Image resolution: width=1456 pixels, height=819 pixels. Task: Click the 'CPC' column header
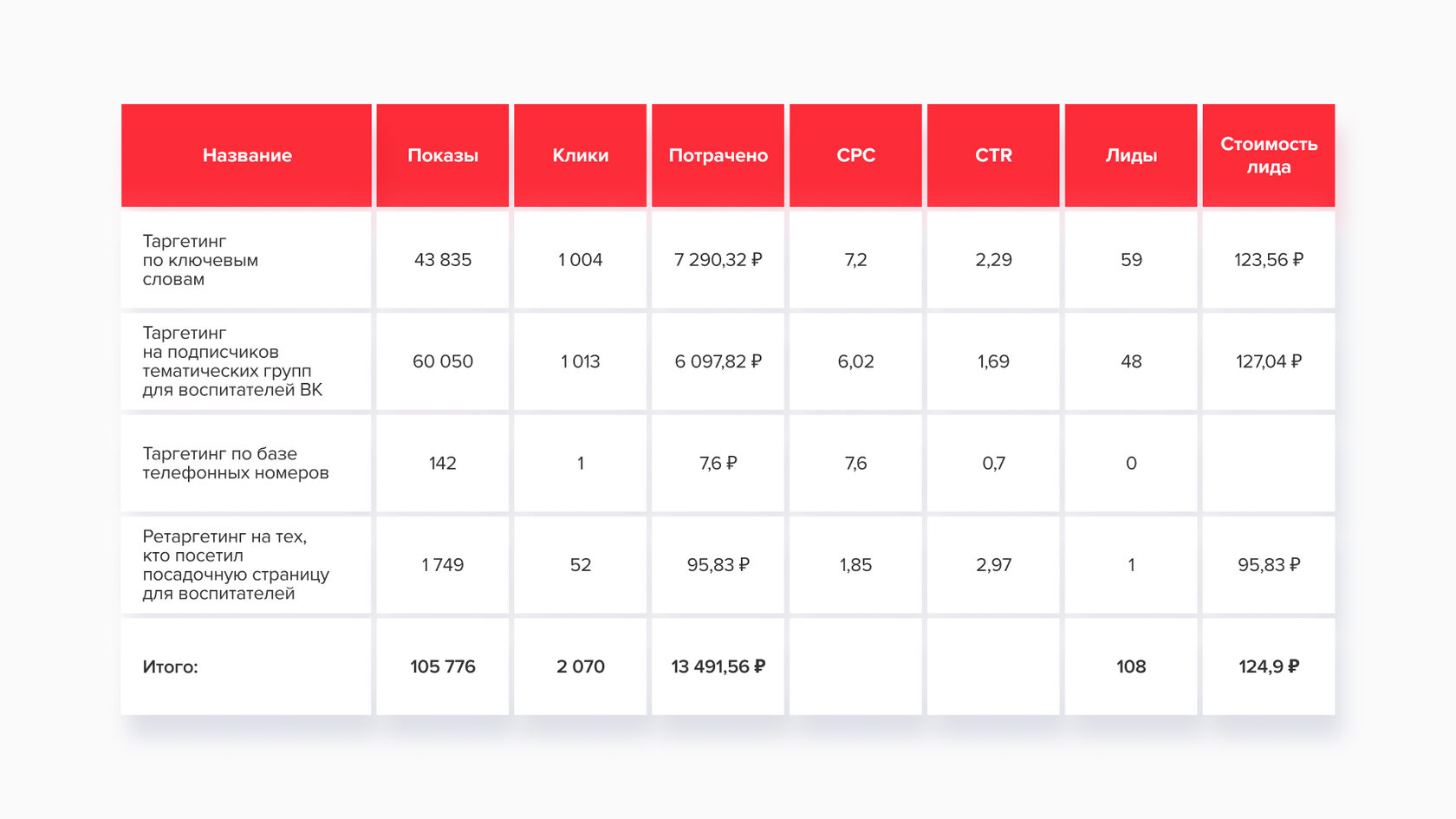[x=855, y=155]
